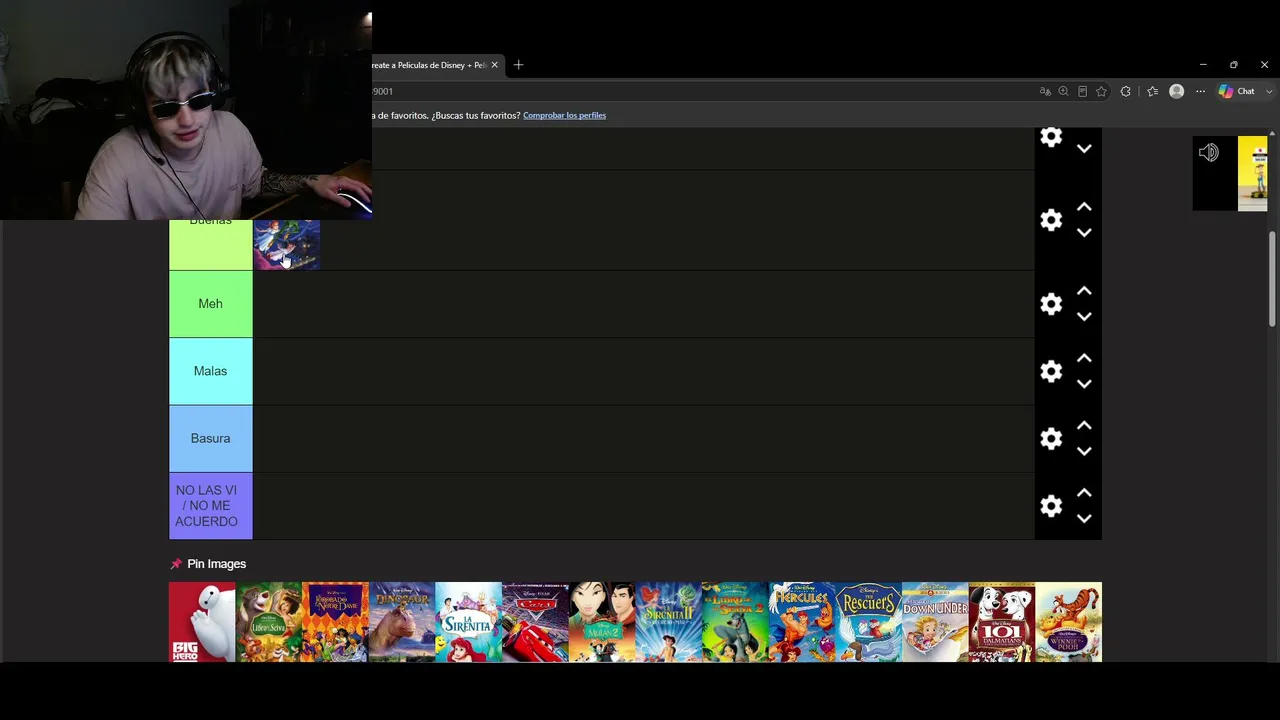Click the Basura tier label
1280x720 pixels.
[x=210, y=438]
